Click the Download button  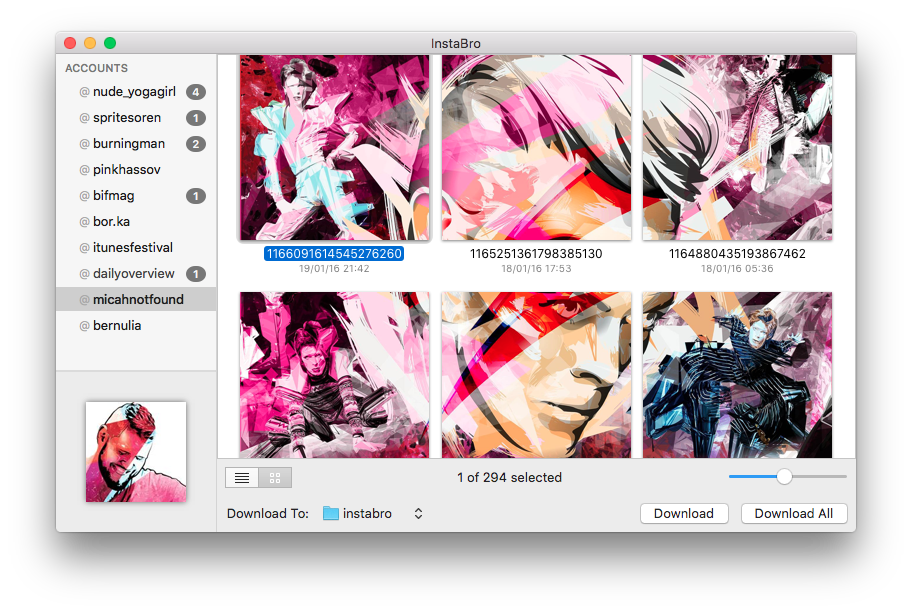click(684, 514)
